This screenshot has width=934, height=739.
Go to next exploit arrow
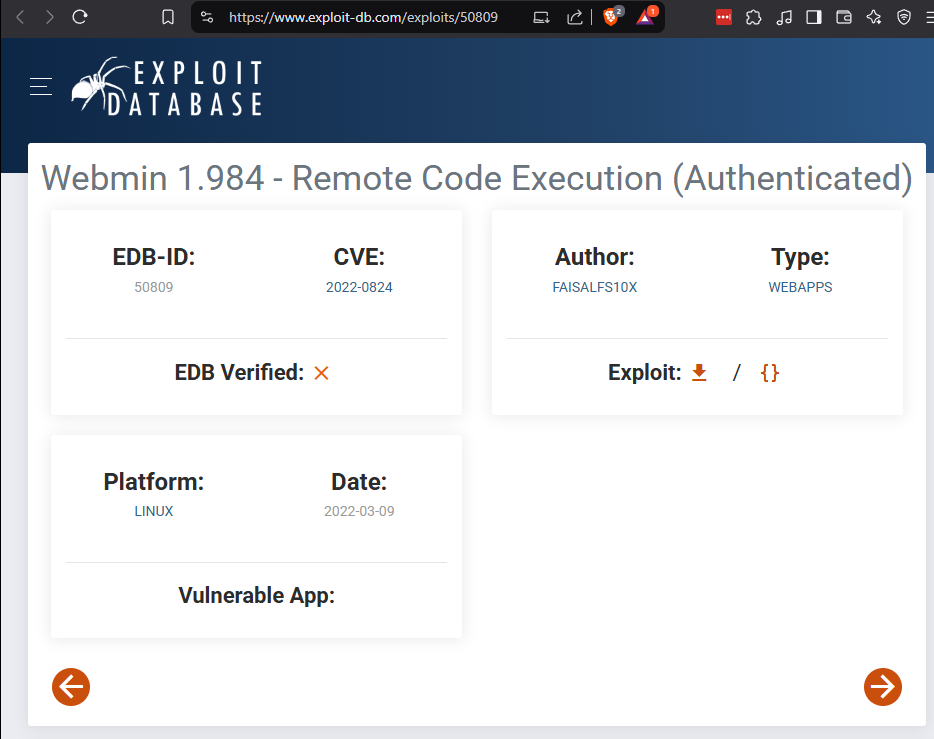[882, 687]
